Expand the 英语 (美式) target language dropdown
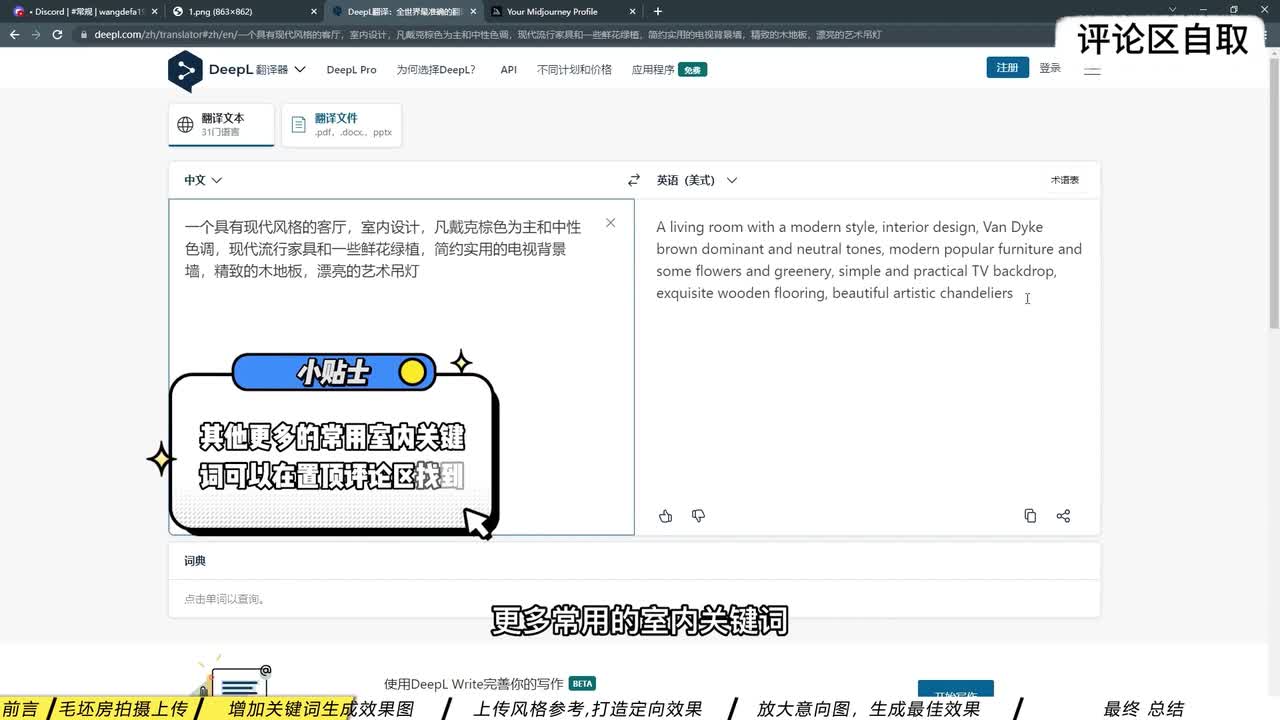The image size is (1280, 720). click(696, 180)
